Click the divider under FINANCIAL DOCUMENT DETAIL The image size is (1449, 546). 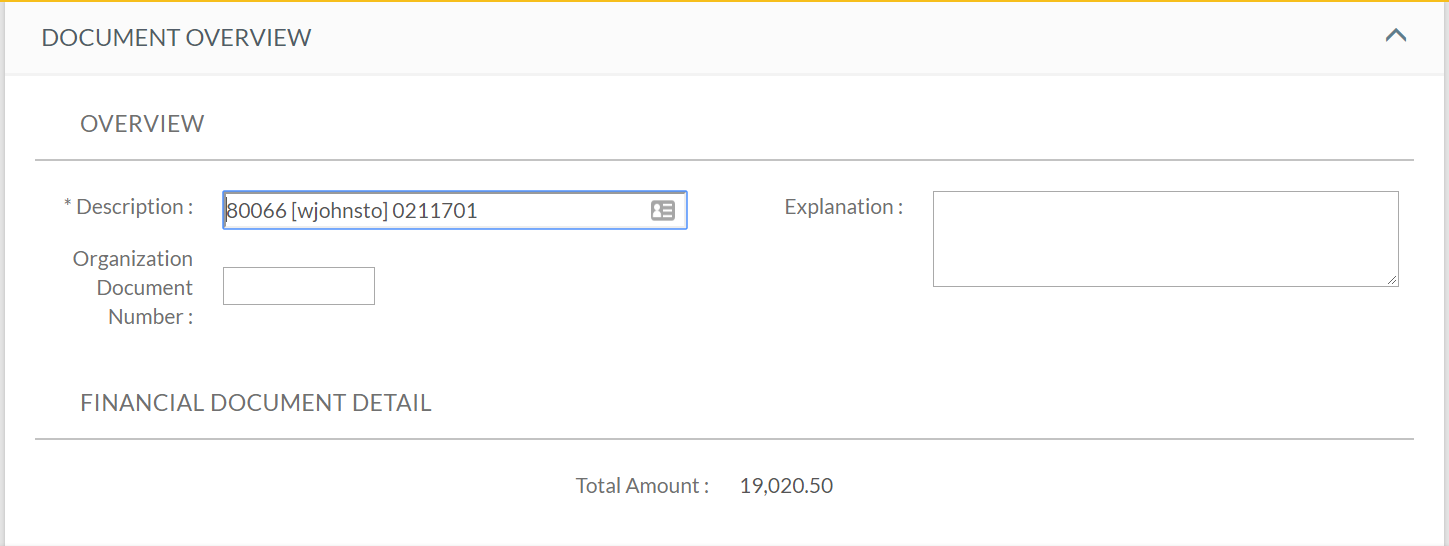pos(724,439)
